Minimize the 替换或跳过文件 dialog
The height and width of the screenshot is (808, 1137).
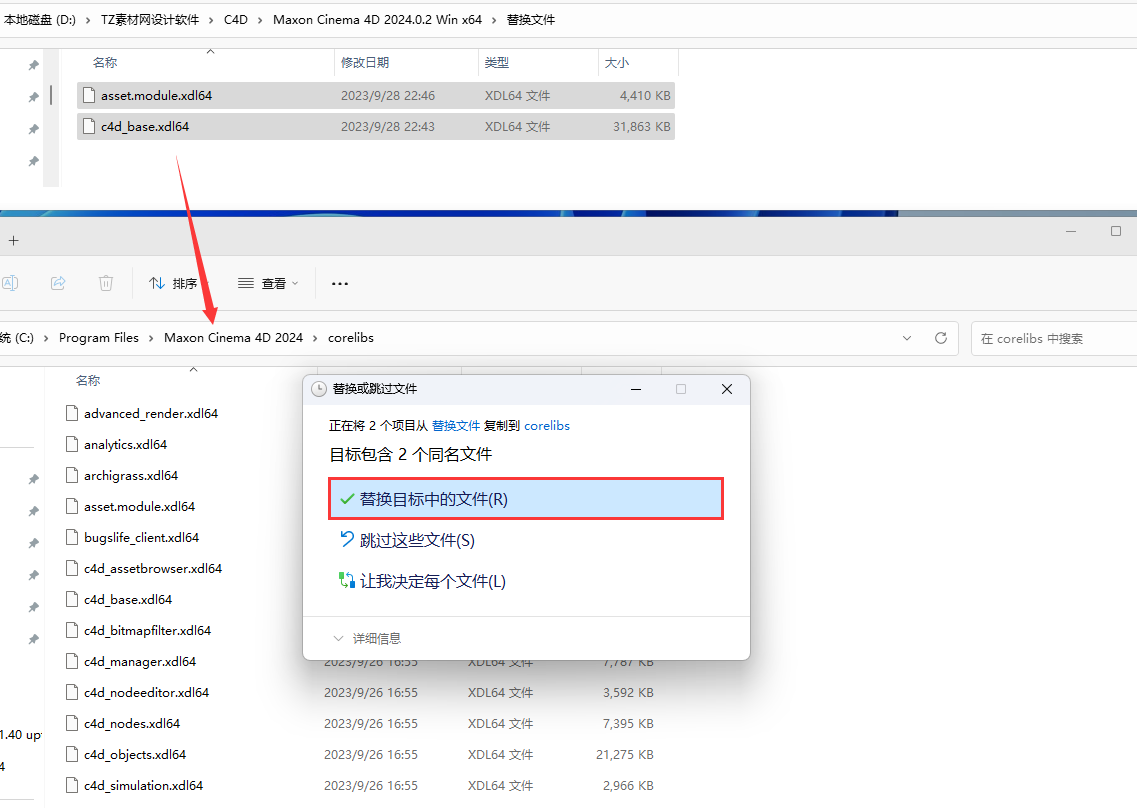coord(636,389)
